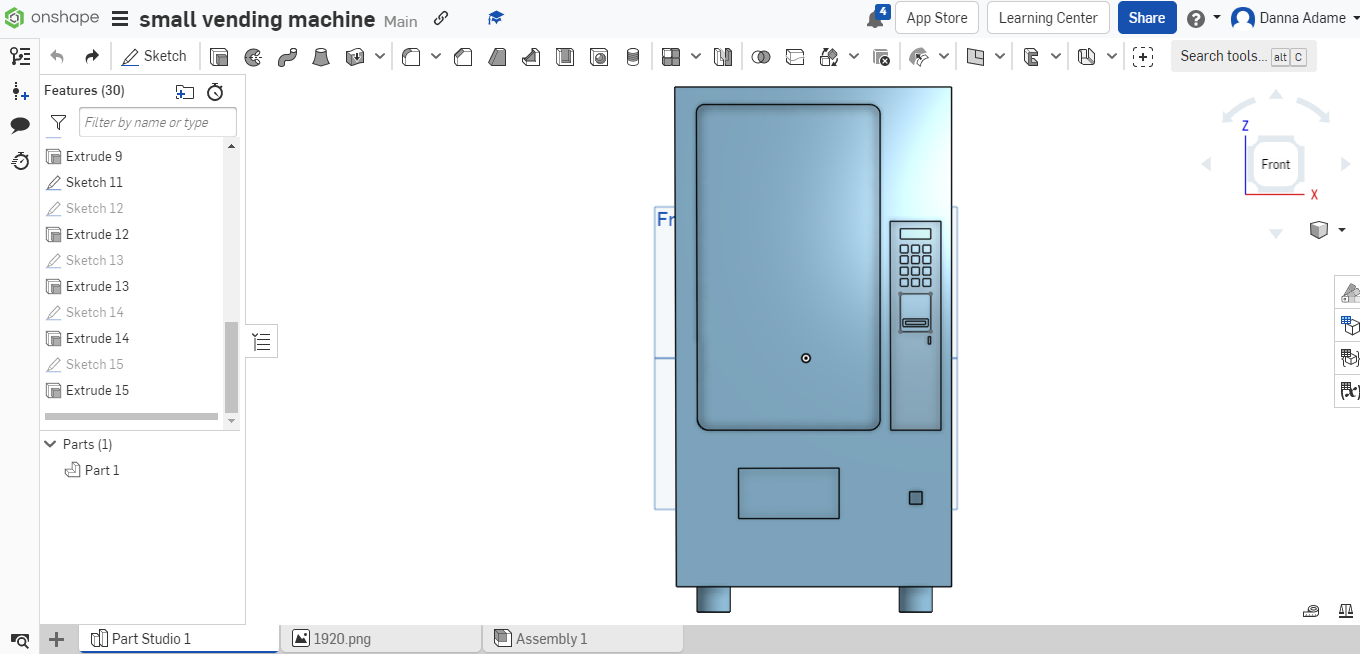
Task: Select the Extrude tool
Action: (219, 56)
